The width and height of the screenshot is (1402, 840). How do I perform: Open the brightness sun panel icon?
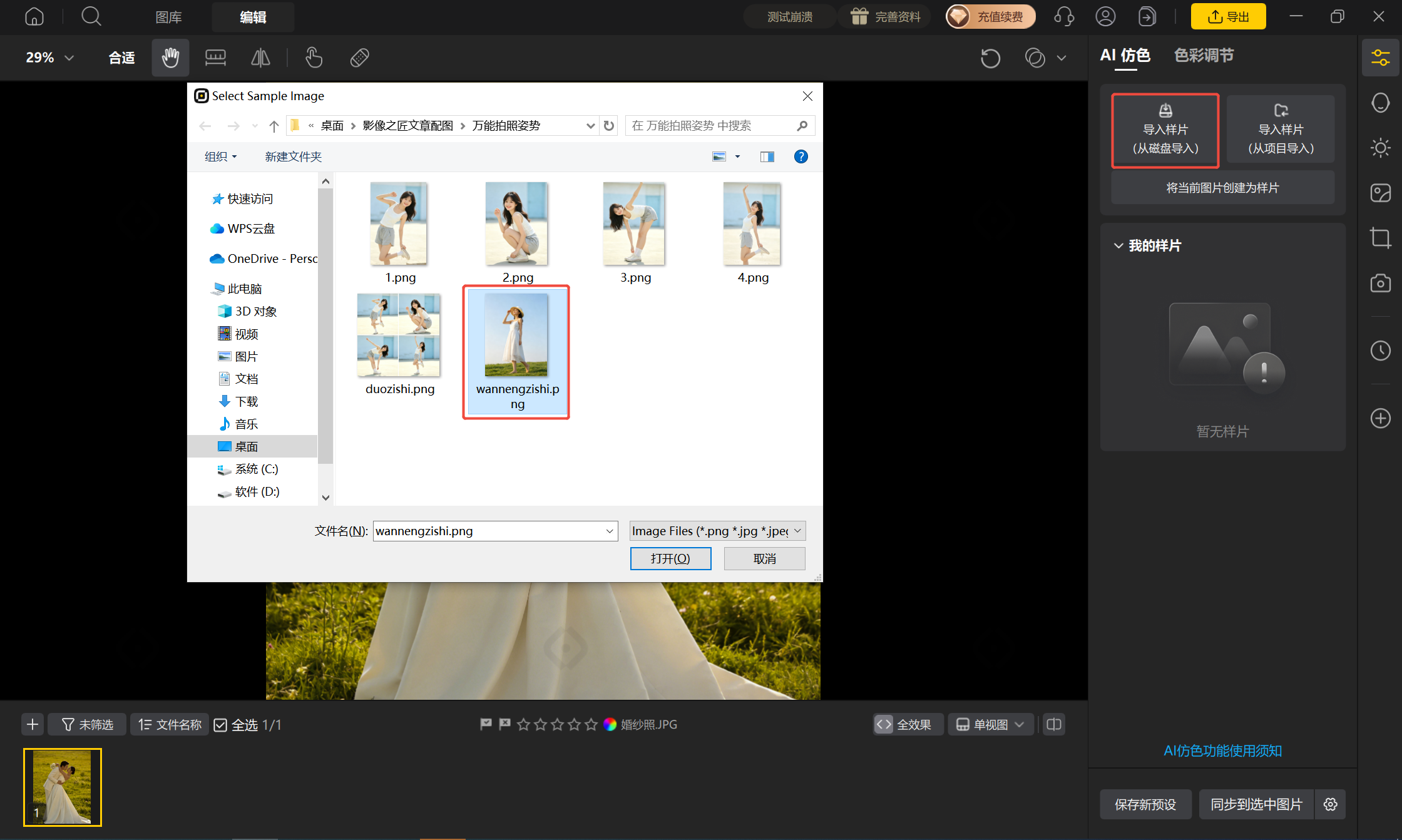pos(1380,148)
